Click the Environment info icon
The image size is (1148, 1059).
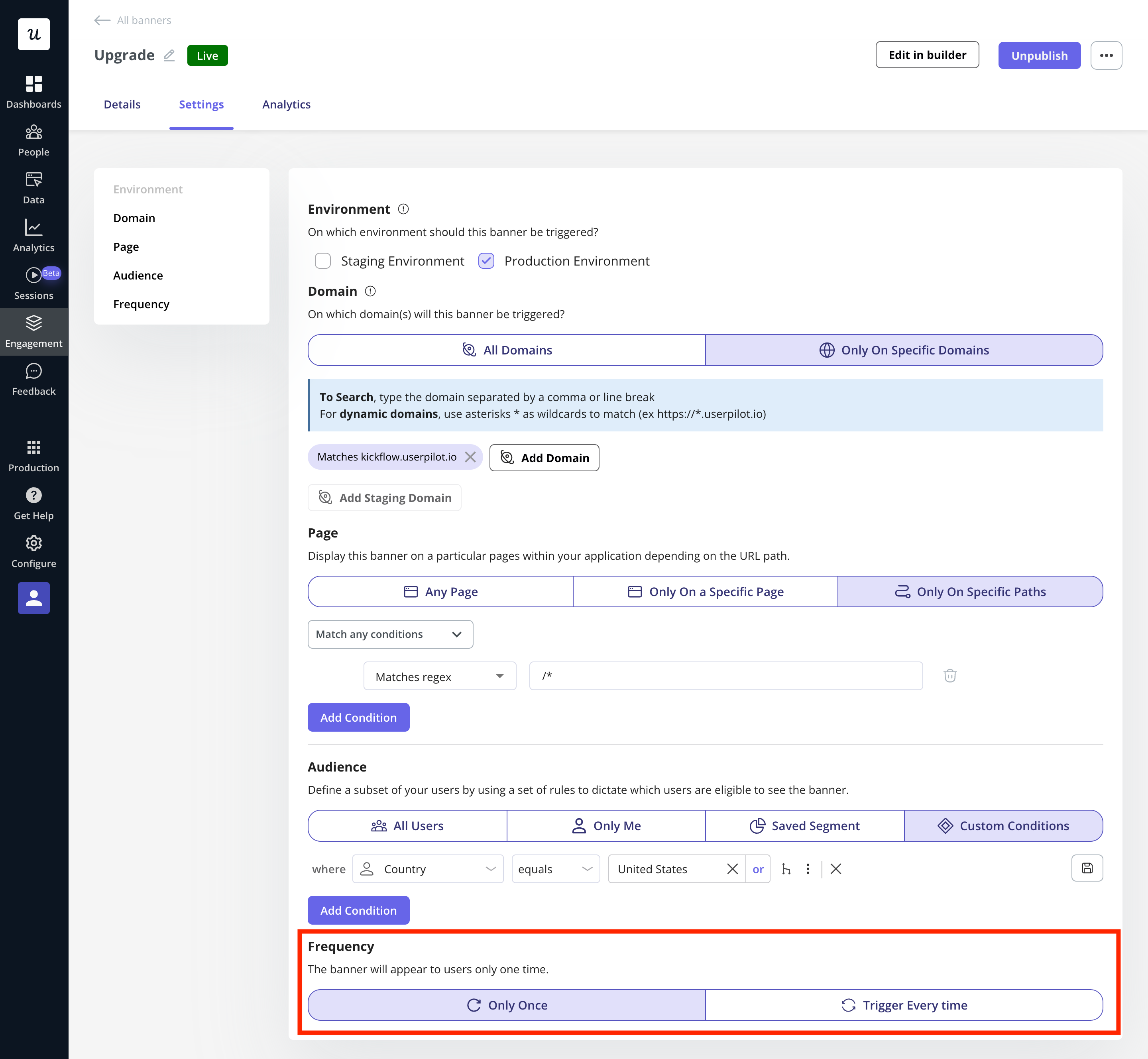[x=403, y=209]
